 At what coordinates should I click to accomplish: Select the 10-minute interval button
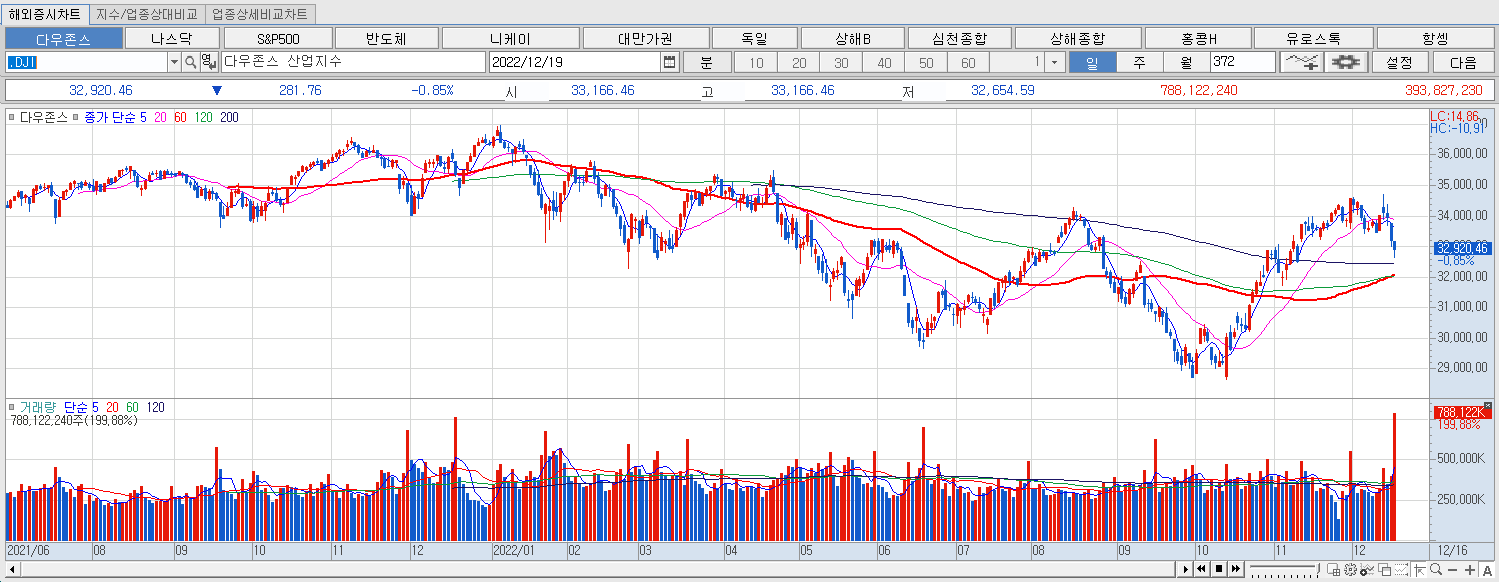(756, 62)
